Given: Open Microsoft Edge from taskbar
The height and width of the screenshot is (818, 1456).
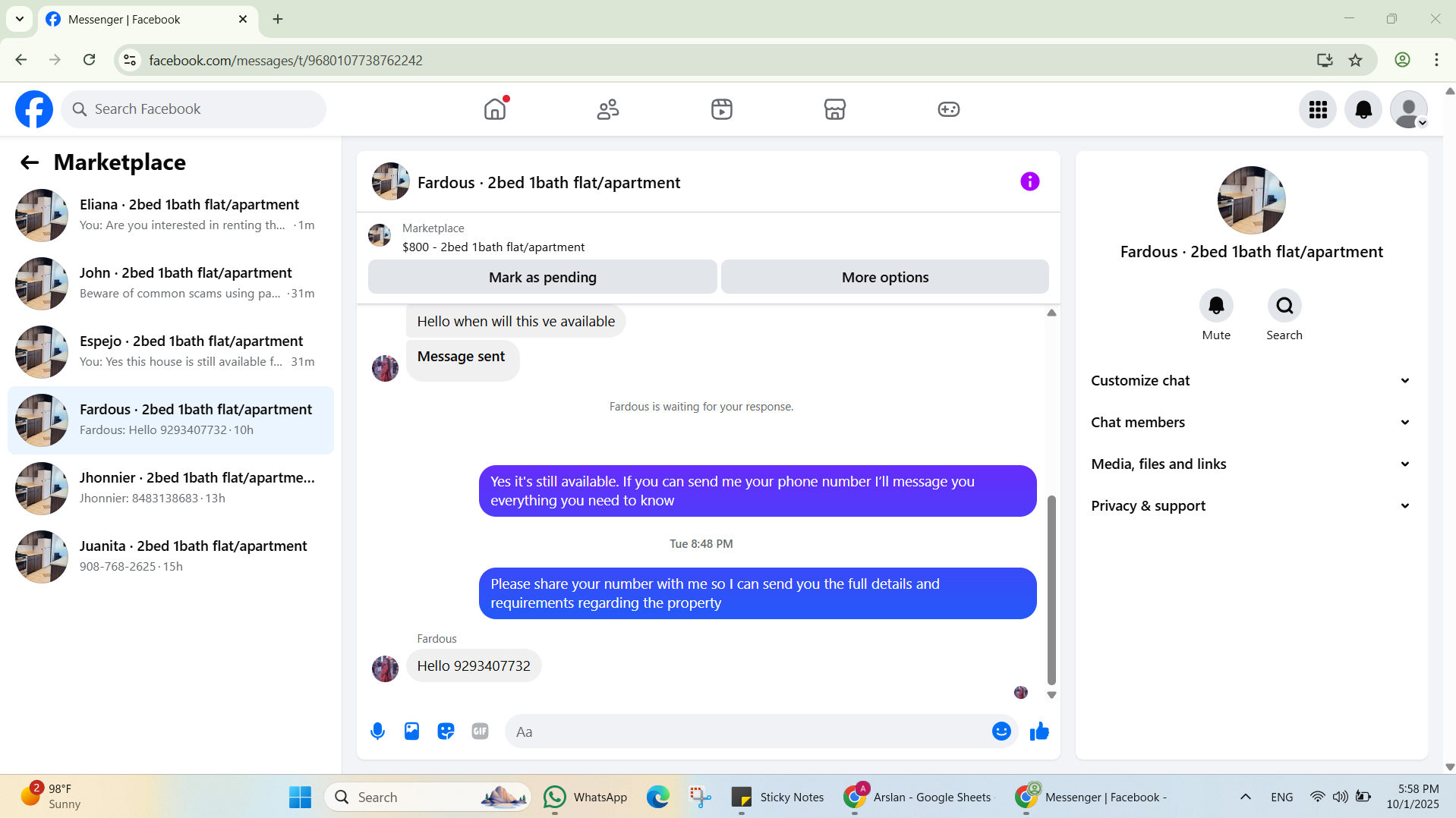Looking at the screenshot, I should coord(658,797).
